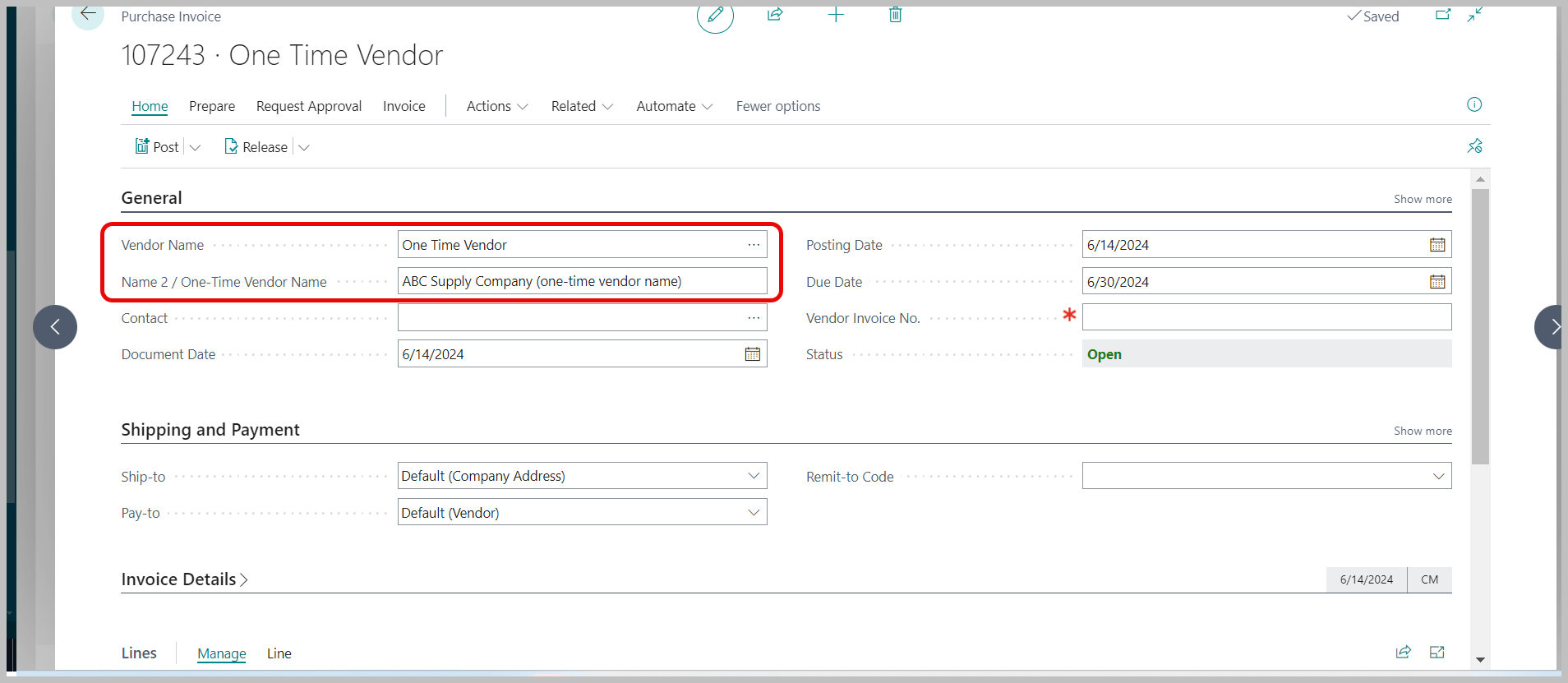The image size is (1568, 683).
Task: Click the vertical scrollbar thumb
Action: pyautogui.click(x=1480, y=327)
